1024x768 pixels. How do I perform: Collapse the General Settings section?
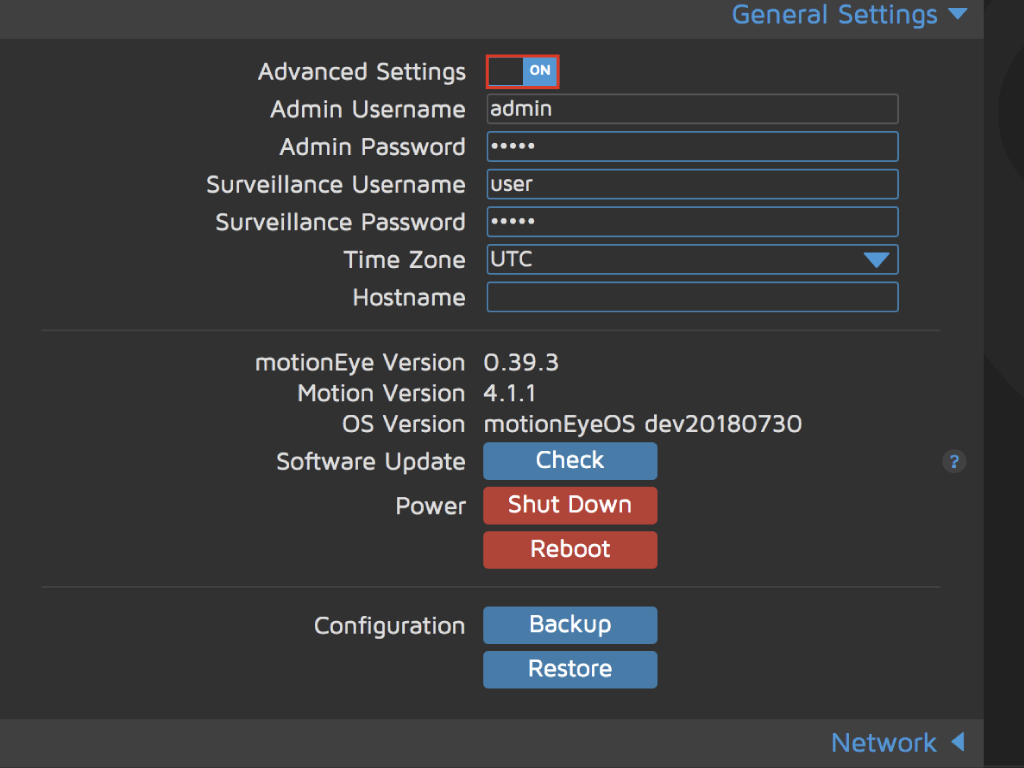(849, 14)
